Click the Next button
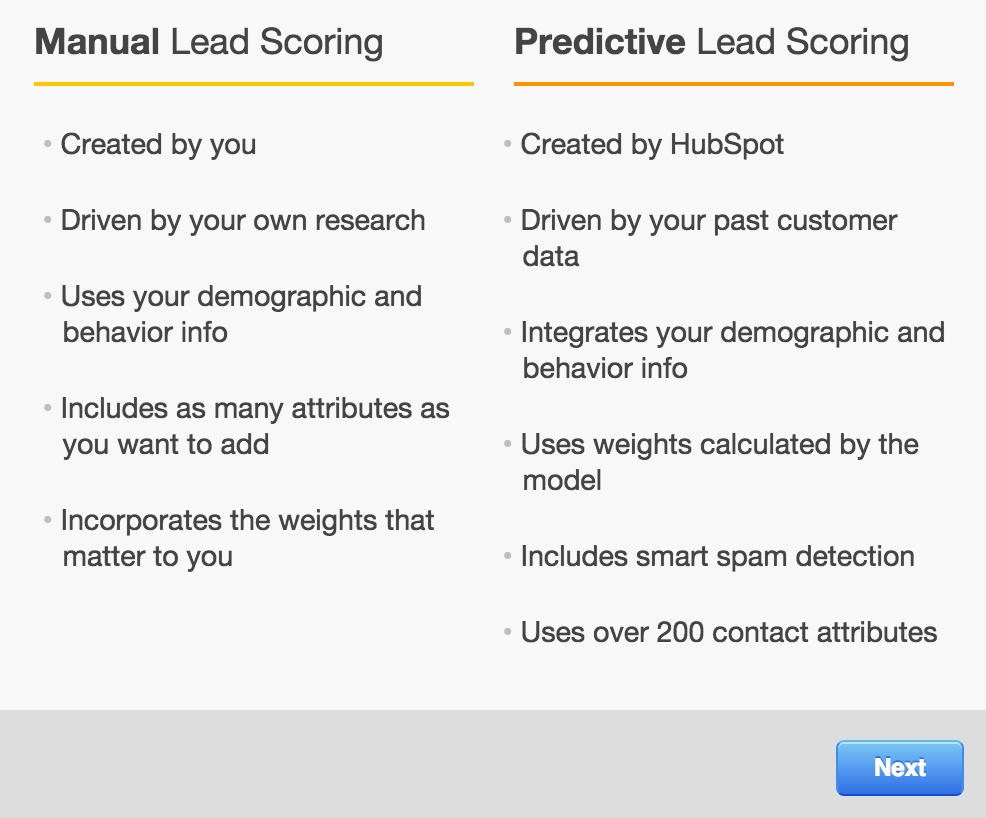This screenshot has width=986, height=818. pyautogui.click(x=899, y=767)
